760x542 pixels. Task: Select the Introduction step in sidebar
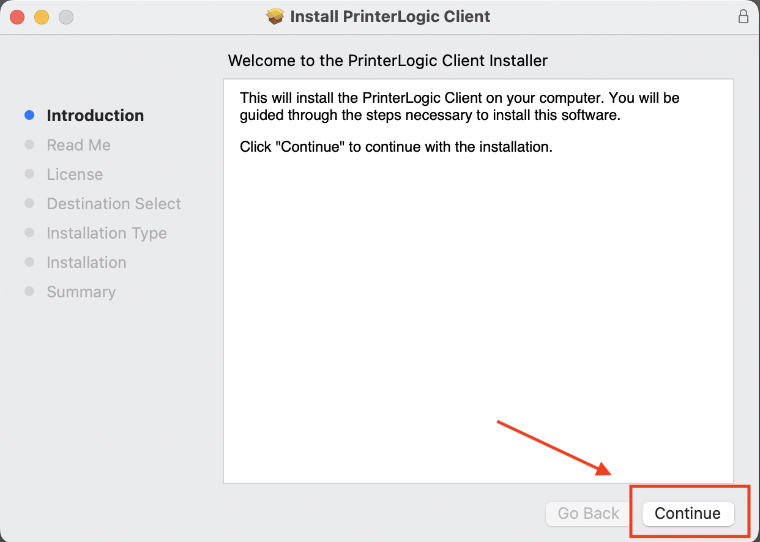[95, 116]
